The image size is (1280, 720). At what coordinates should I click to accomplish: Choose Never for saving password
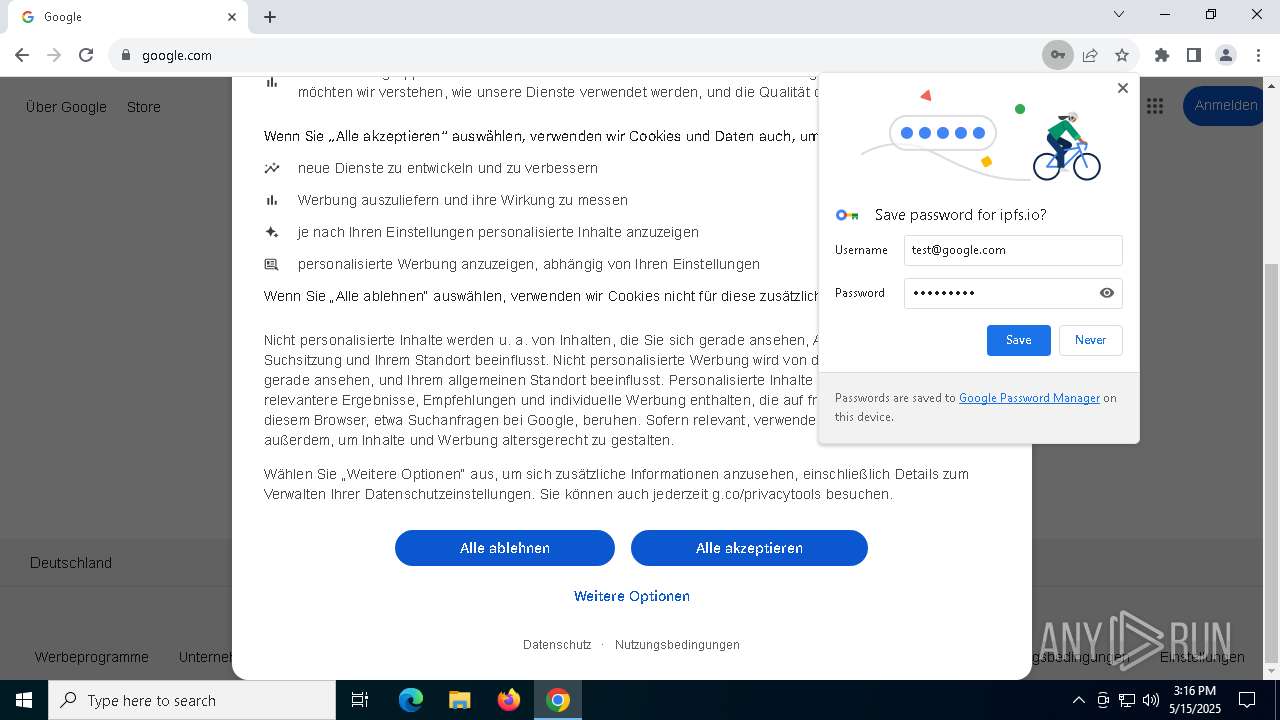(1090, 340)
